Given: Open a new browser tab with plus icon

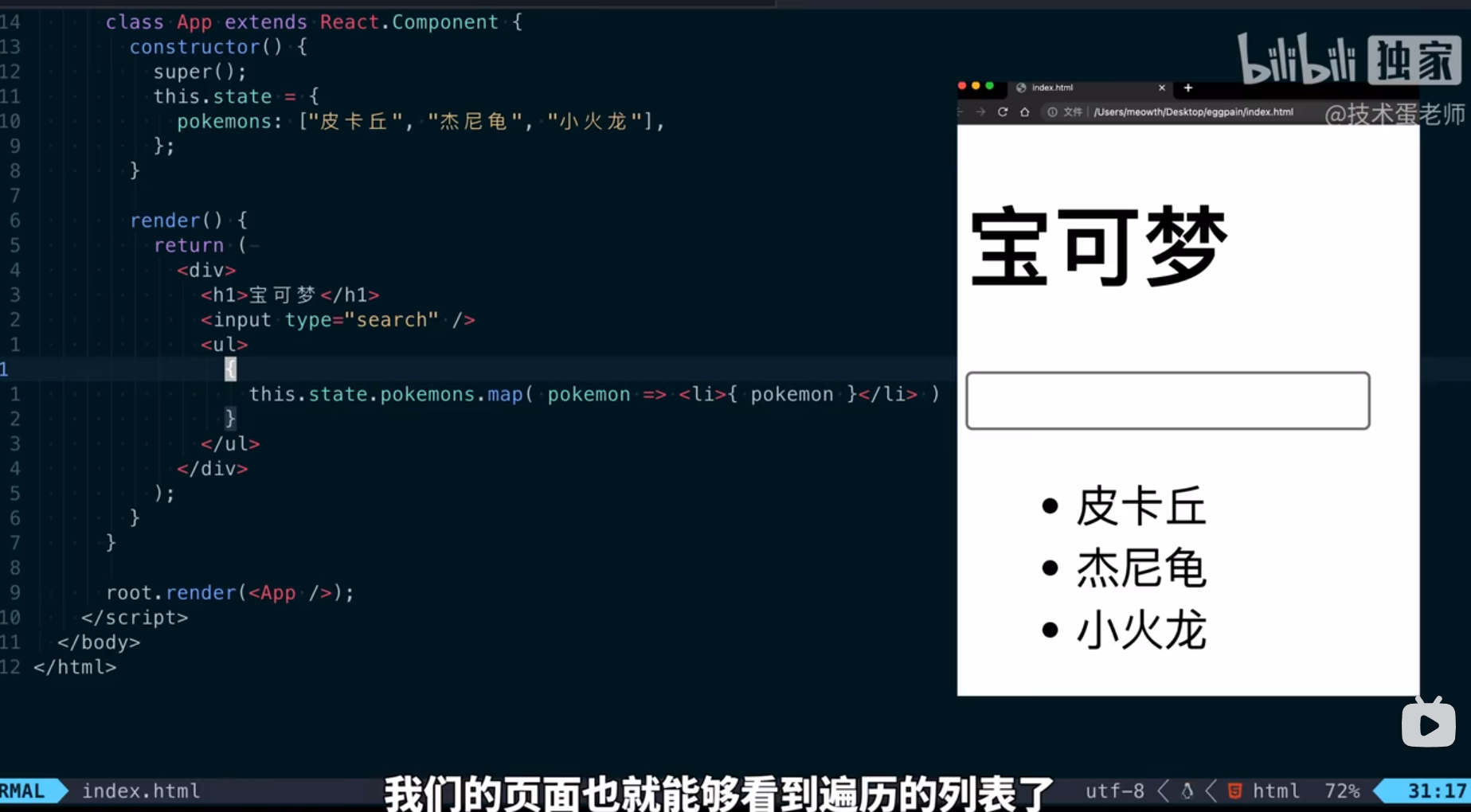Looking at the screenshot, I should pyautogui.click(x=1188, y=88).
